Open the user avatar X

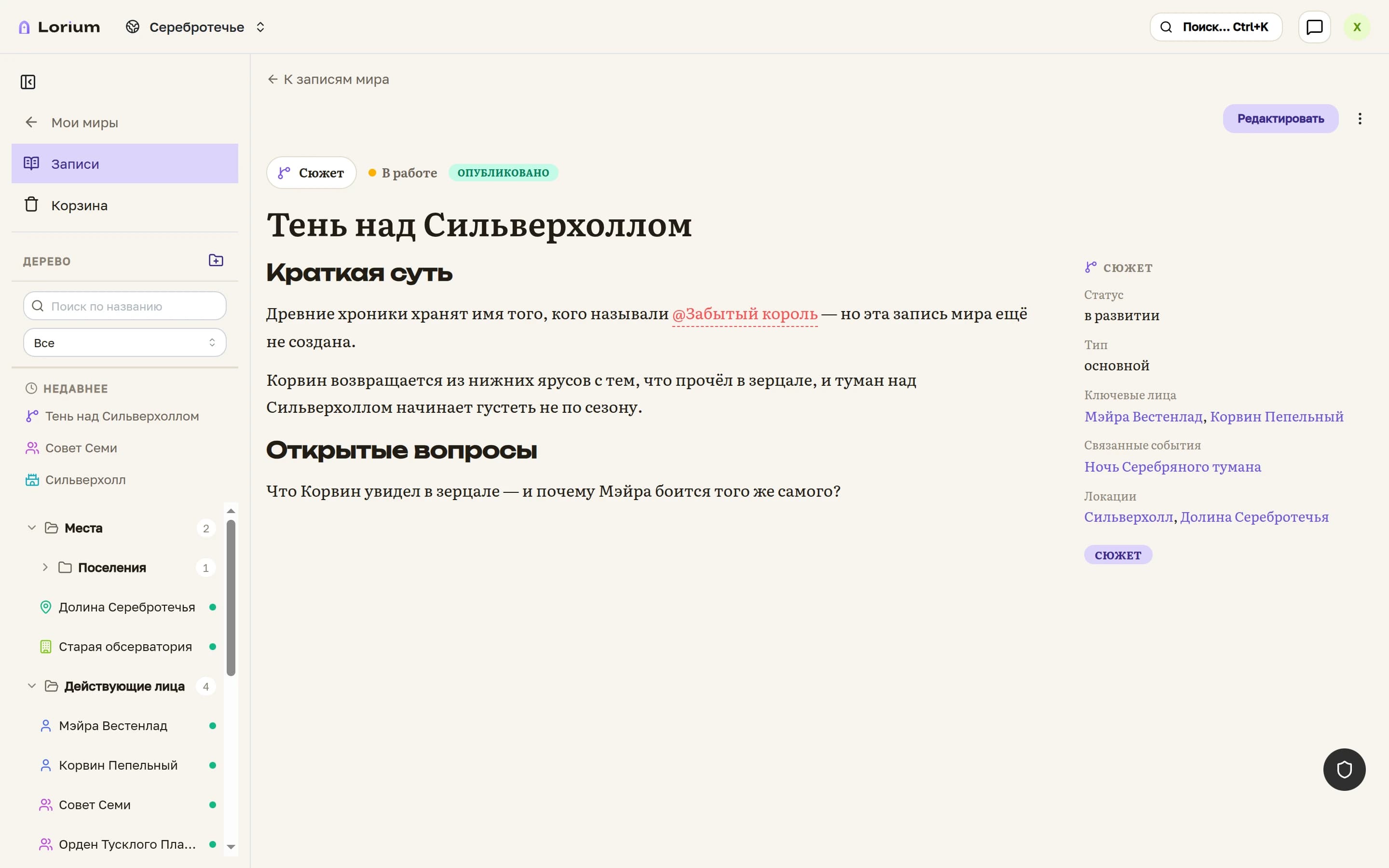point(1357,27)
